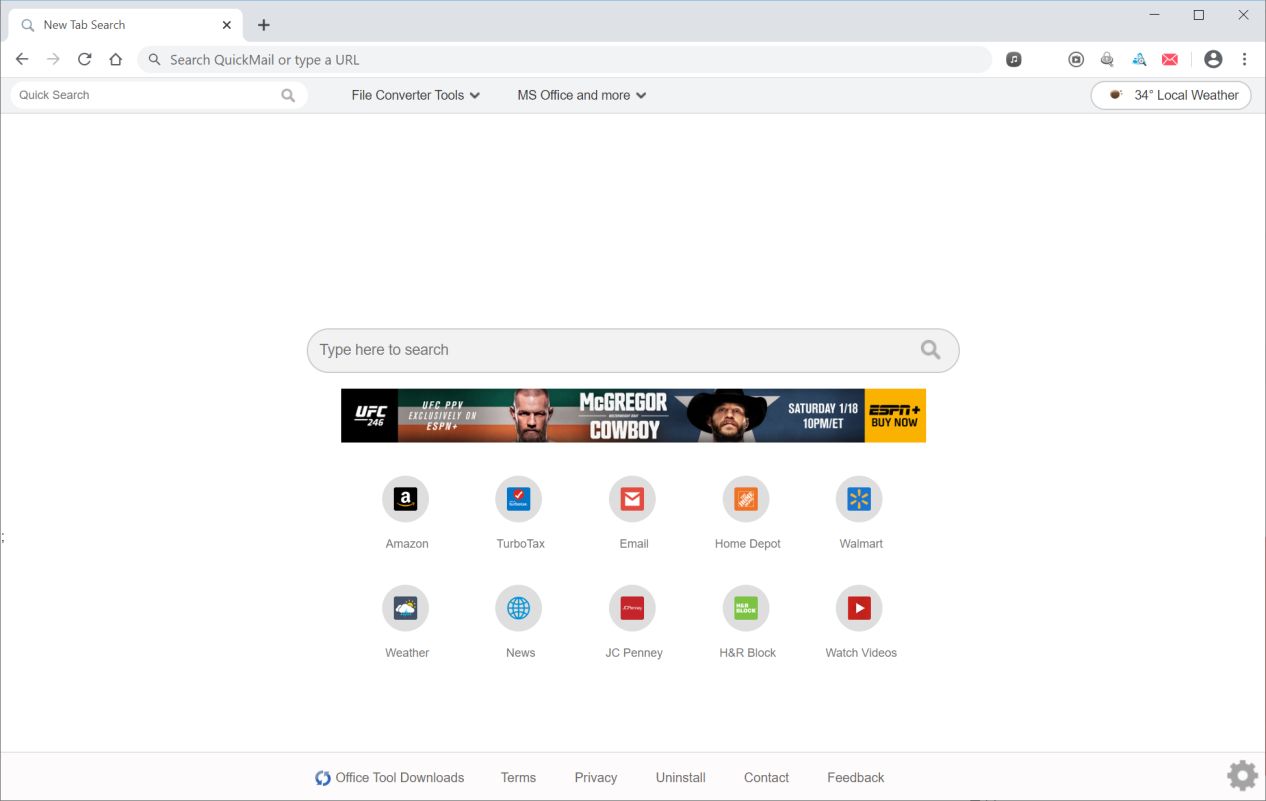Open Chrome's three-dot menu
Image resolution: width=1266 pixels, height=801 pixels.
(1245, 60)
